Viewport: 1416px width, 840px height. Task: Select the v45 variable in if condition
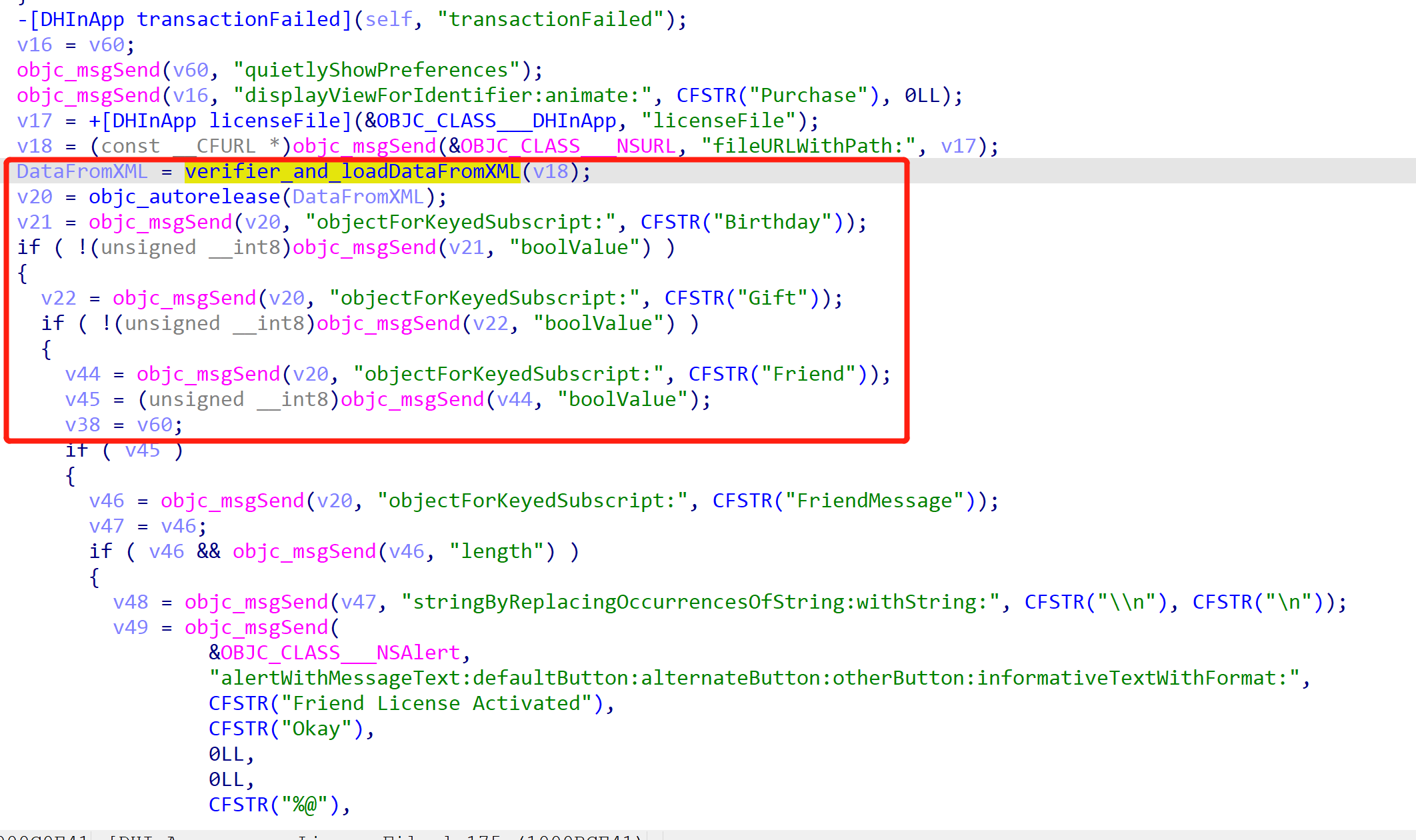click(143, 451)
